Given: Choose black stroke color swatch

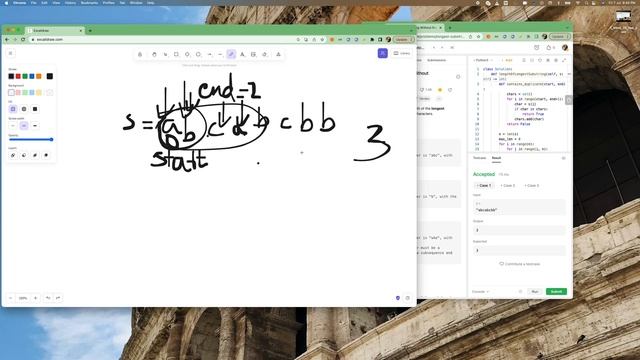Looking at the screenshot, I should point(11,76).
